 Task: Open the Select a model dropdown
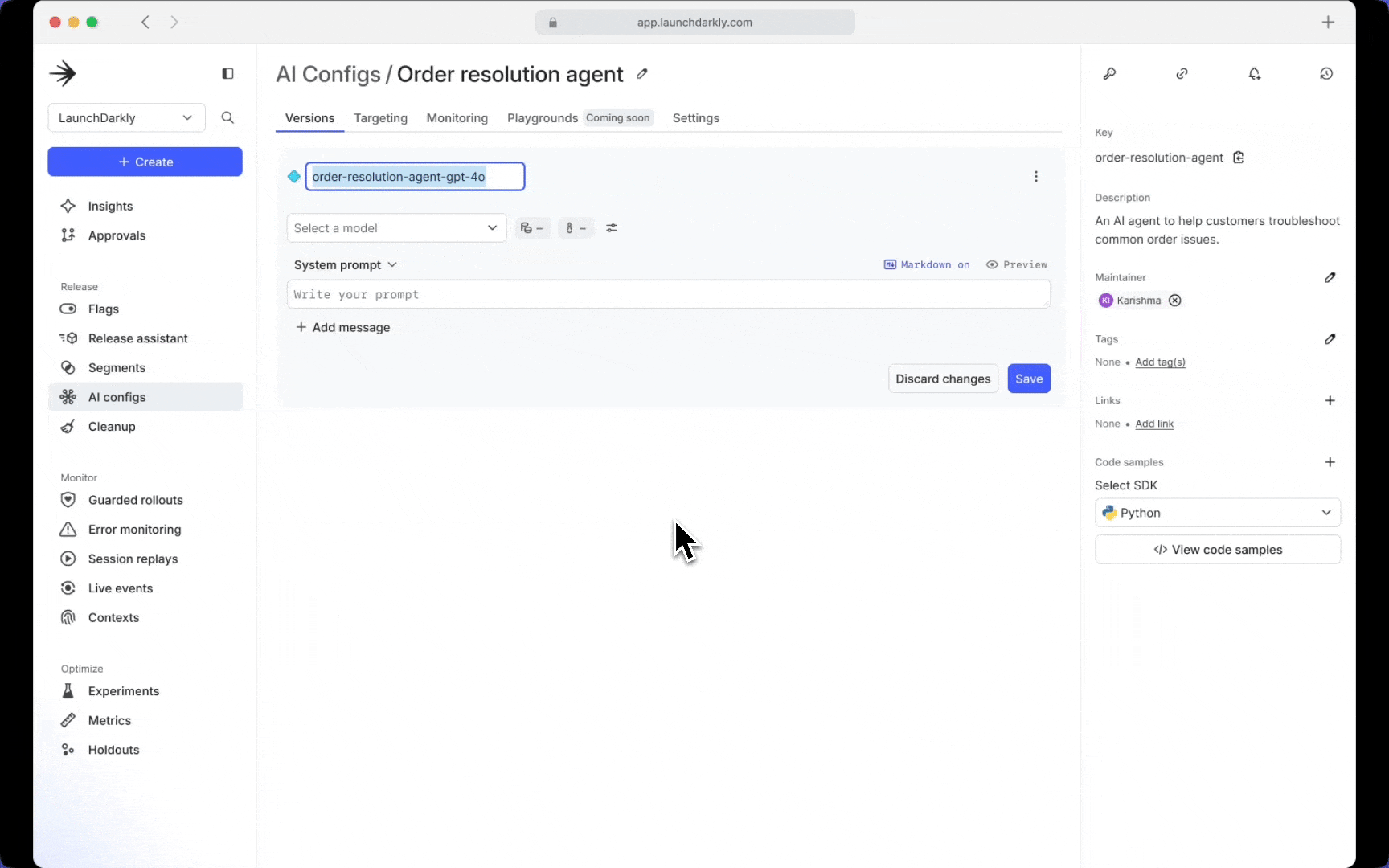[396, 228]
